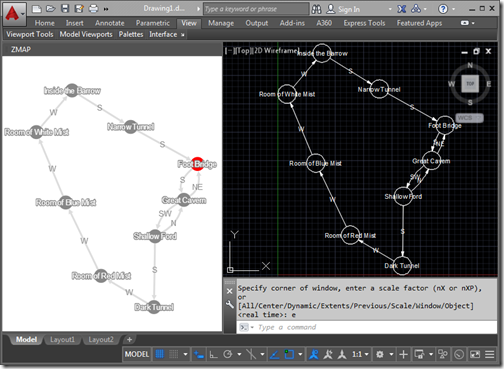Click the [Top] view control label
Viewport: 504px width, 369px height.
[x=243, y=51]
